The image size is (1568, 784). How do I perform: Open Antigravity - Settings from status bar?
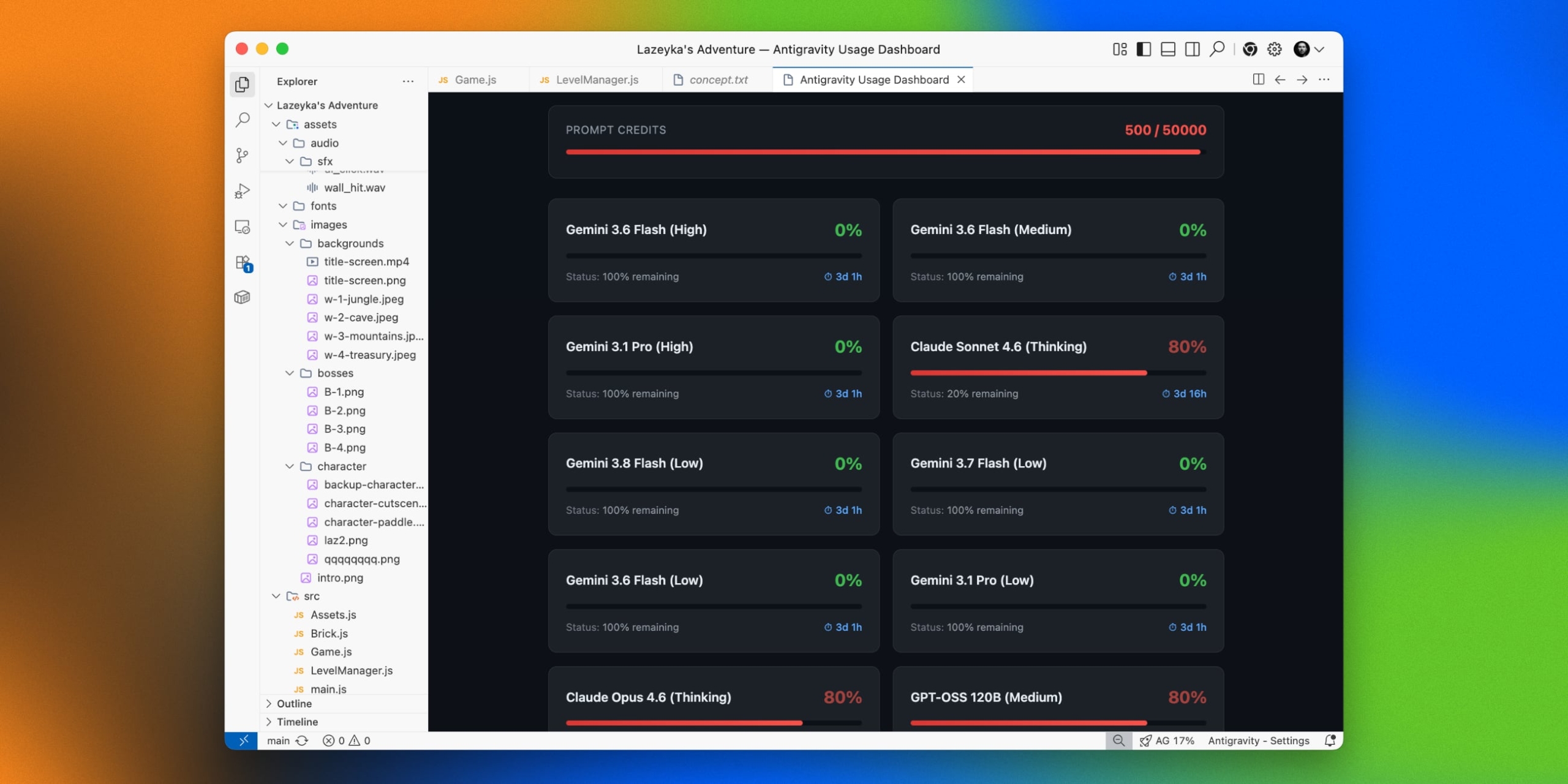(x=1259, y=741)
